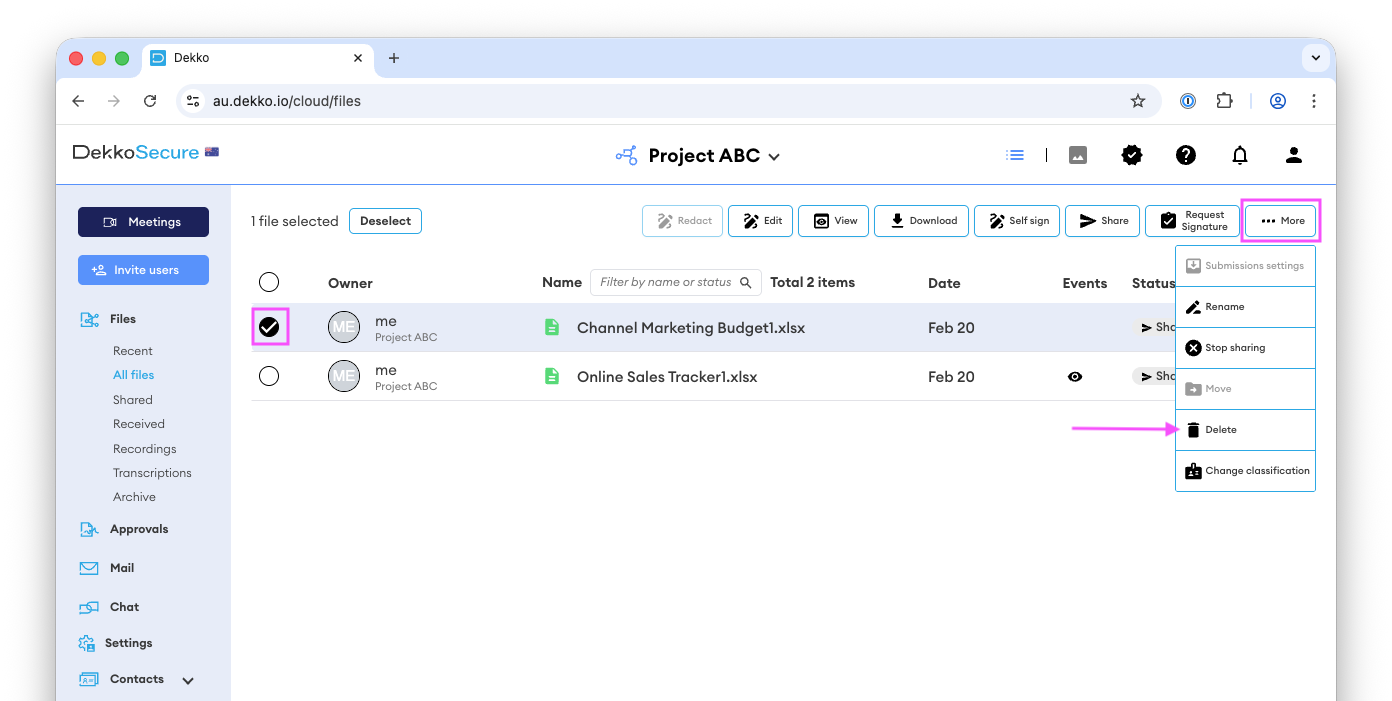Open the help question mark icon

click(x=1186, y=155)
